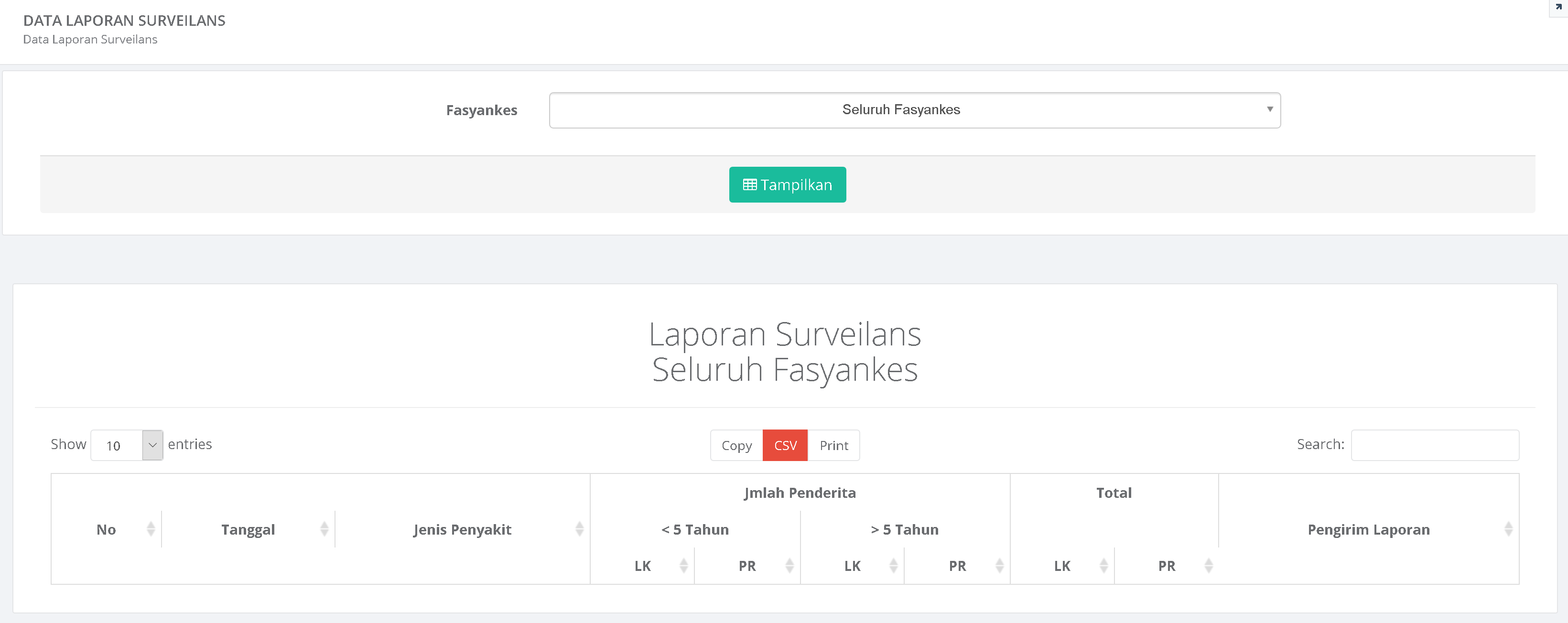Click the Tampilkan button
1568x623 pixels.
pos(787,184)
